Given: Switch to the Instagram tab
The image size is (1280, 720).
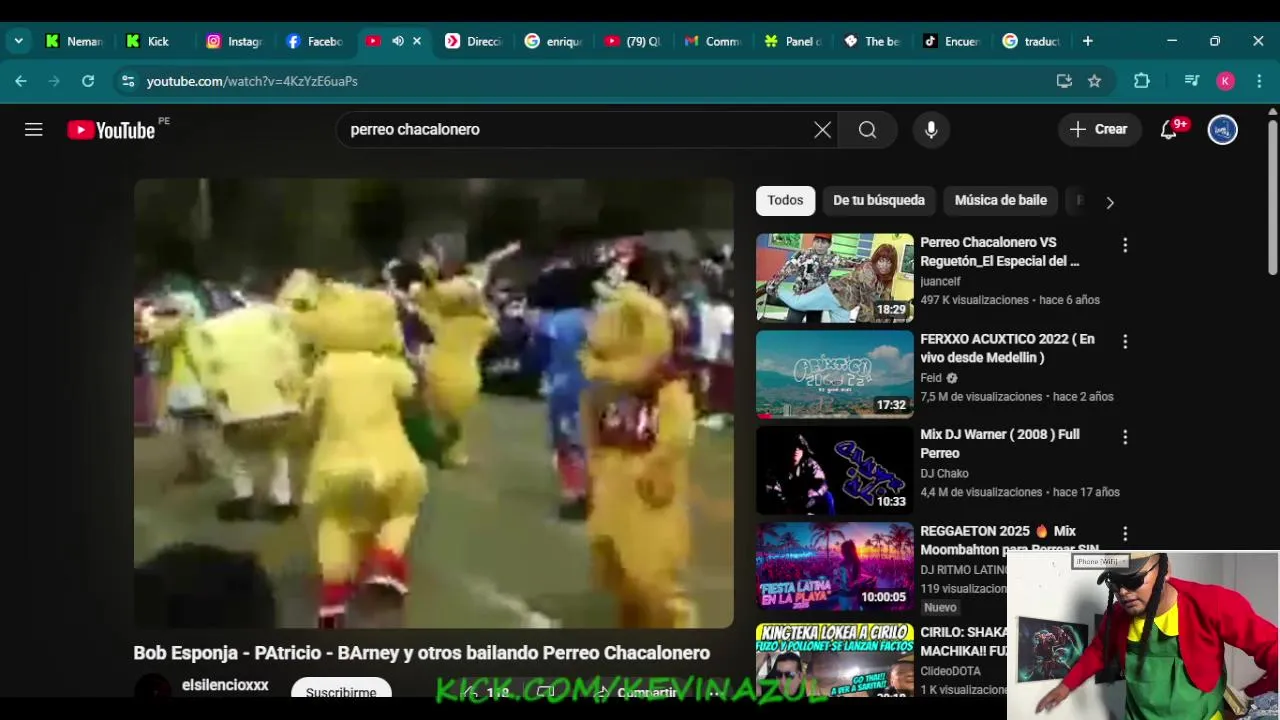Looking at the screenshot, I should tap(234, 41).
